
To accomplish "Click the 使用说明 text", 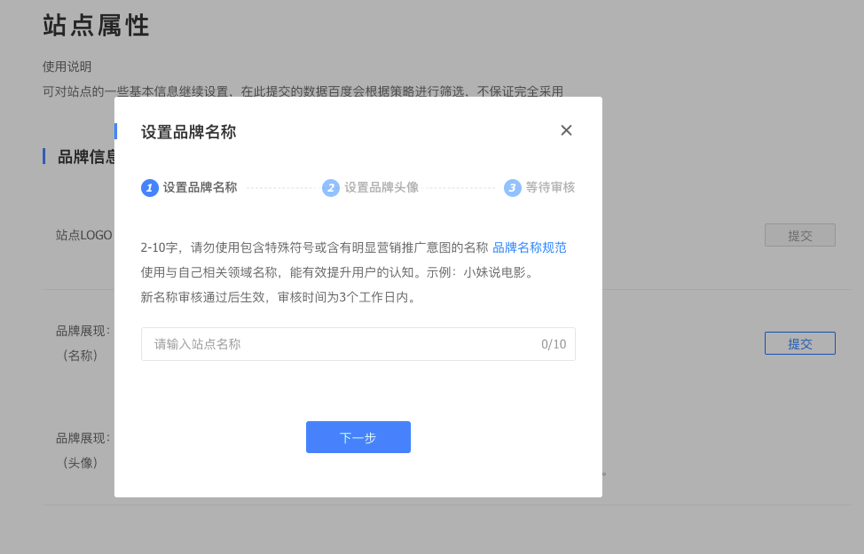I will [67, 67].
